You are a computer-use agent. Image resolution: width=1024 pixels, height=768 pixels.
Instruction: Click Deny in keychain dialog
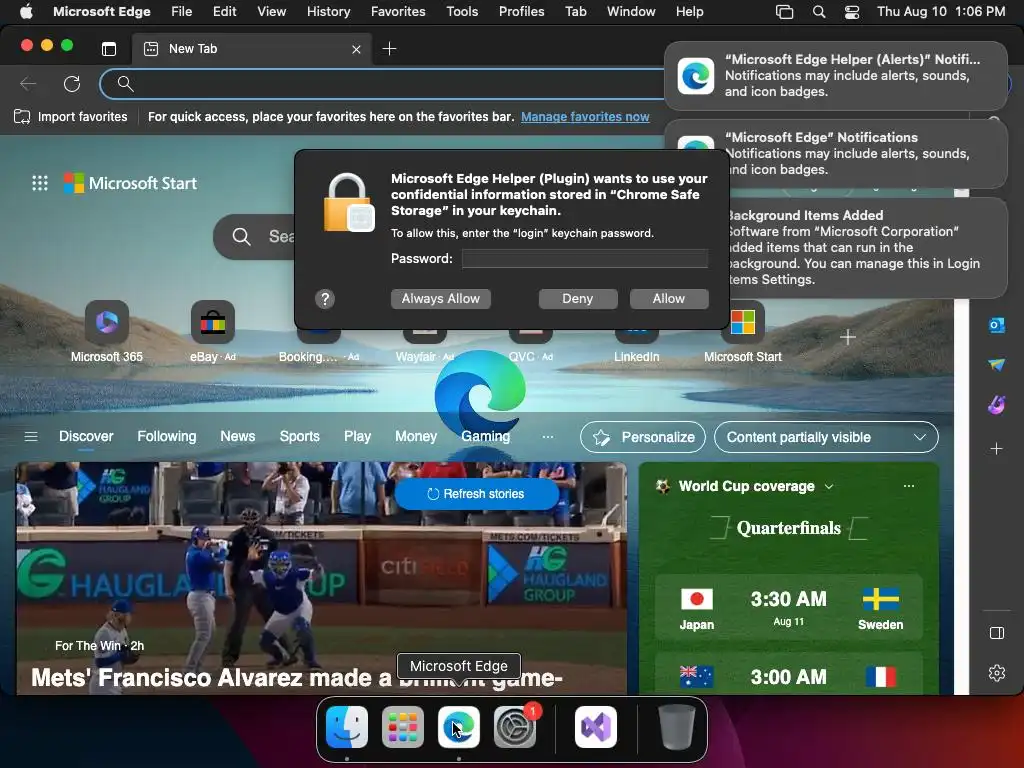pyautogui.click(x=578, y=298)
